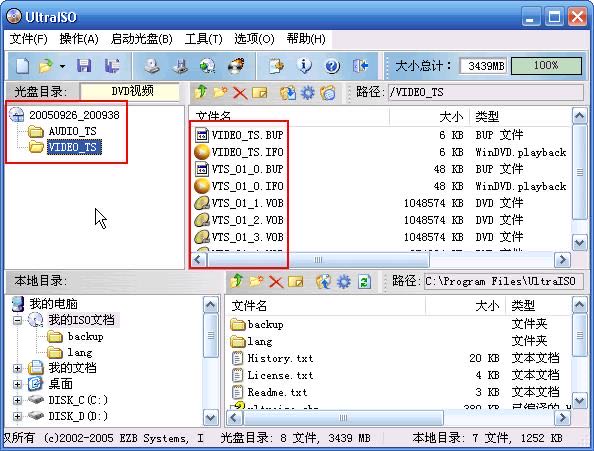Screen dimensions: 594x451
Task: Select the AUDIO_TS folder in disc tree
Action: click(72, 131)
